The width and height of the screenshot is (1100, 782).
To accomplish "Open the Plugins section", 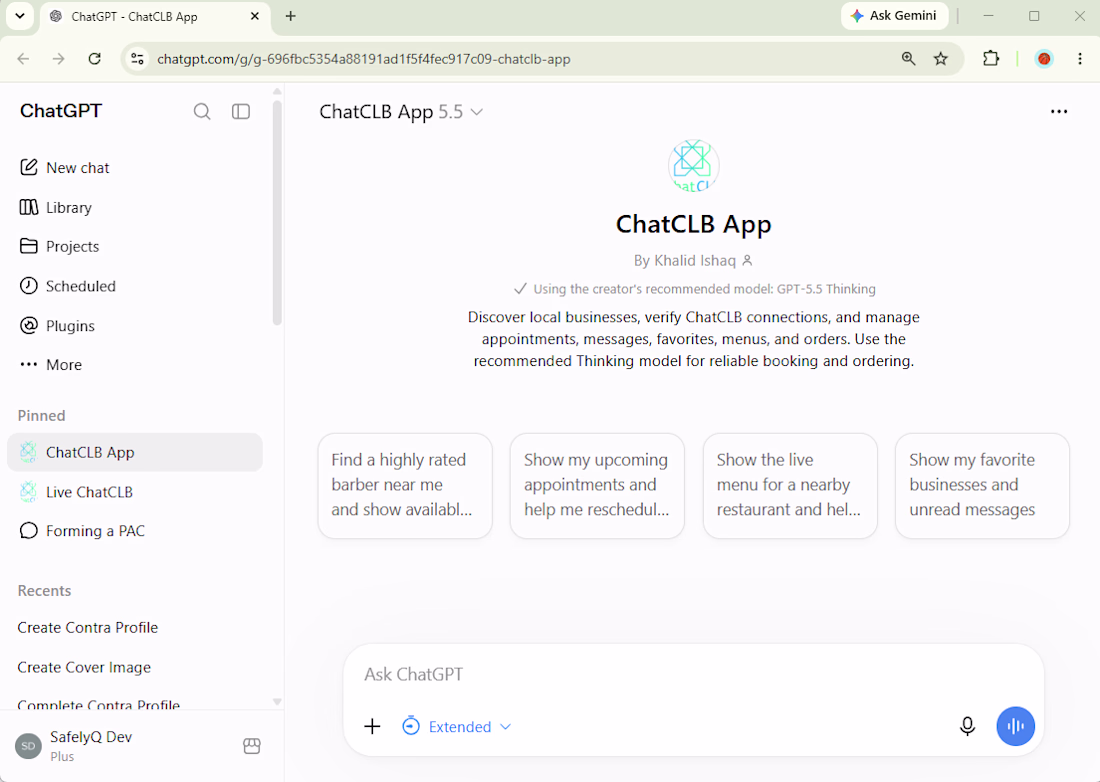I will [x=135, y=325].
